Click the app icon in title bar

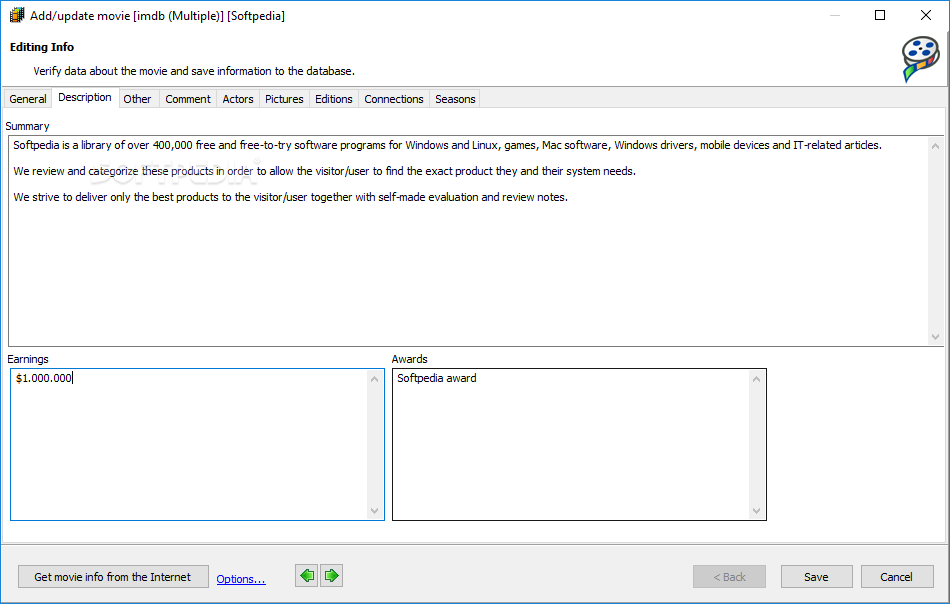coord(17,15)
